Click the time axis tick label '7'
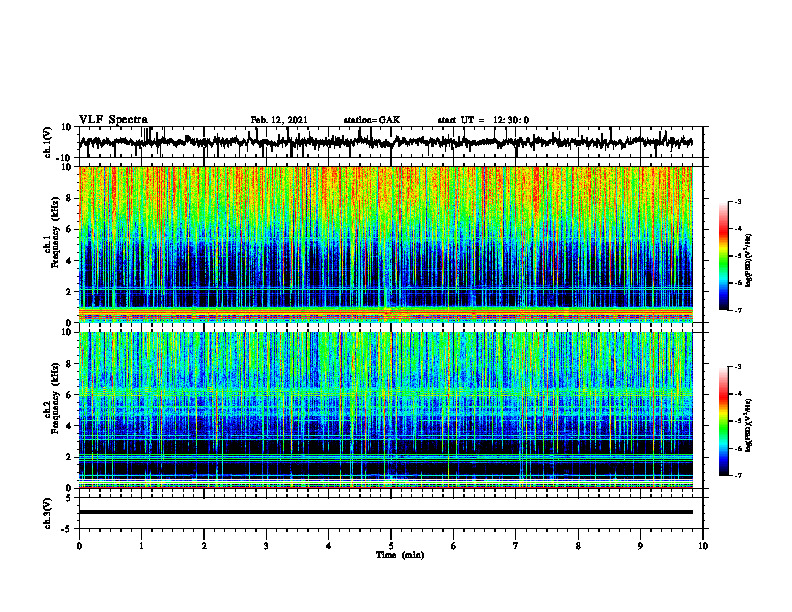The image size is (792, 612). coord(516,546)
